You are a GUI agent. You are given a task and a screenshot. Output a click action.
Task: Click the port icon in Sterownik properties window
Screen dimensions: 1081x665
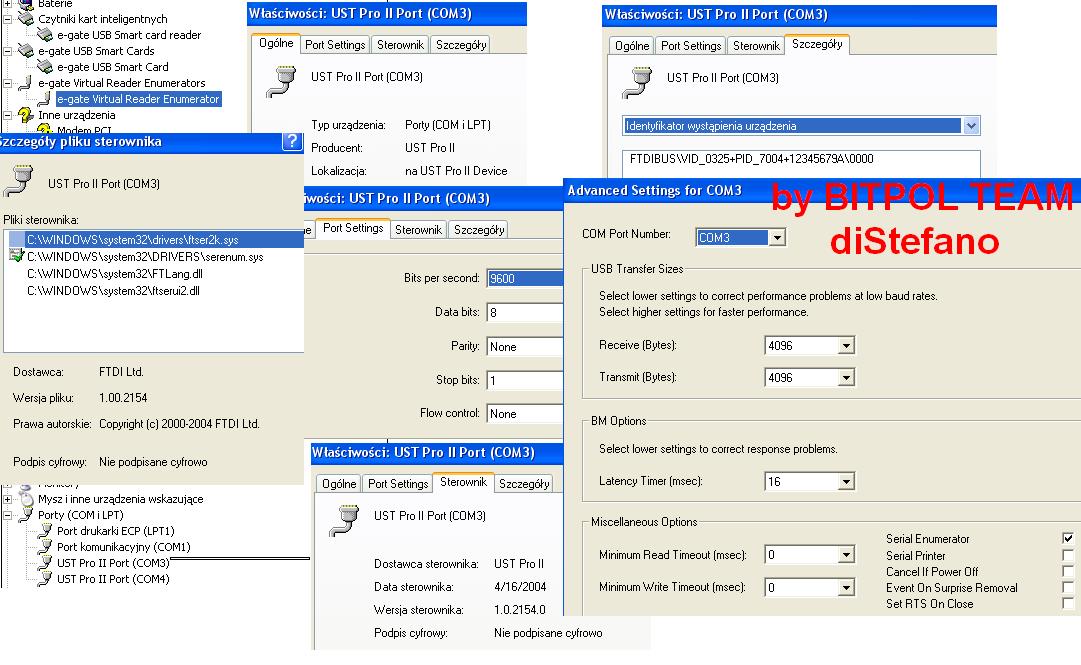pos(344,520)
